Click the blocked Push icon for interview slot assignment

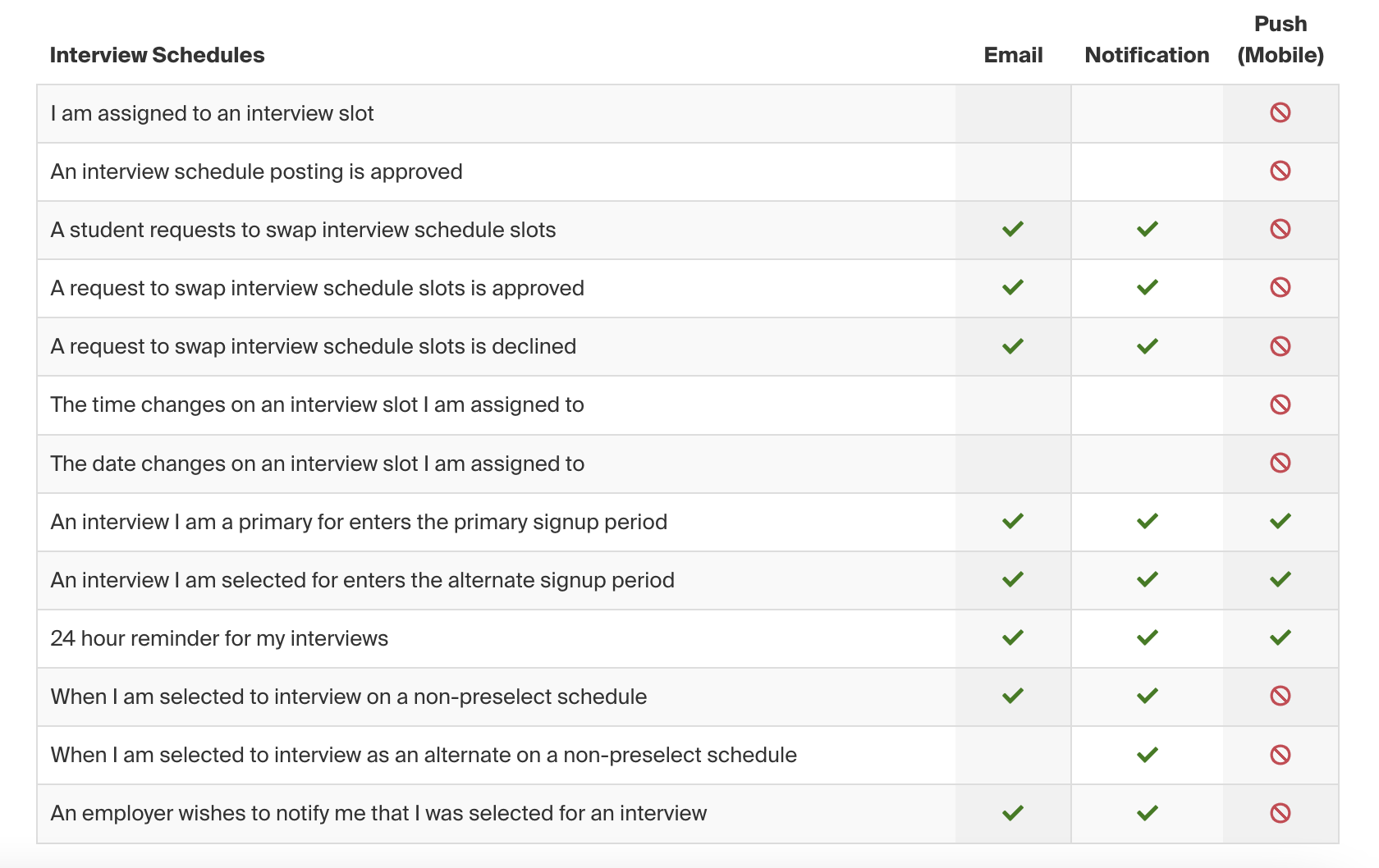click(x=1280, y=113)
